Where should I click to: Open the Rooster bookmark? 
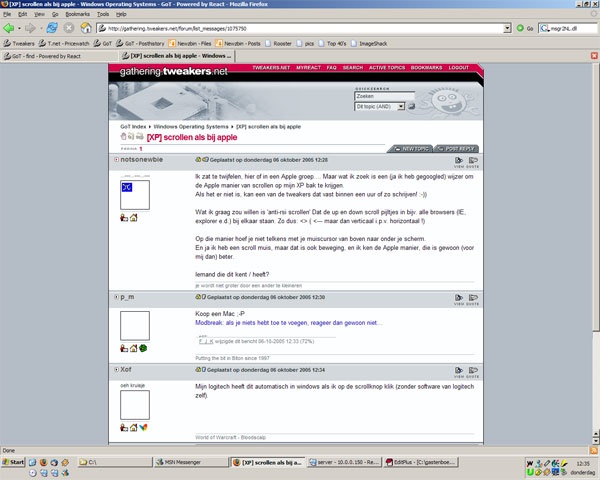click(x=278, y=44)
